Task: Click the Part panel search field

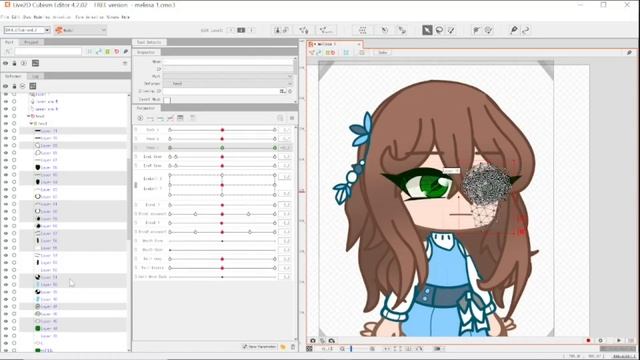Action: (48, 51)
